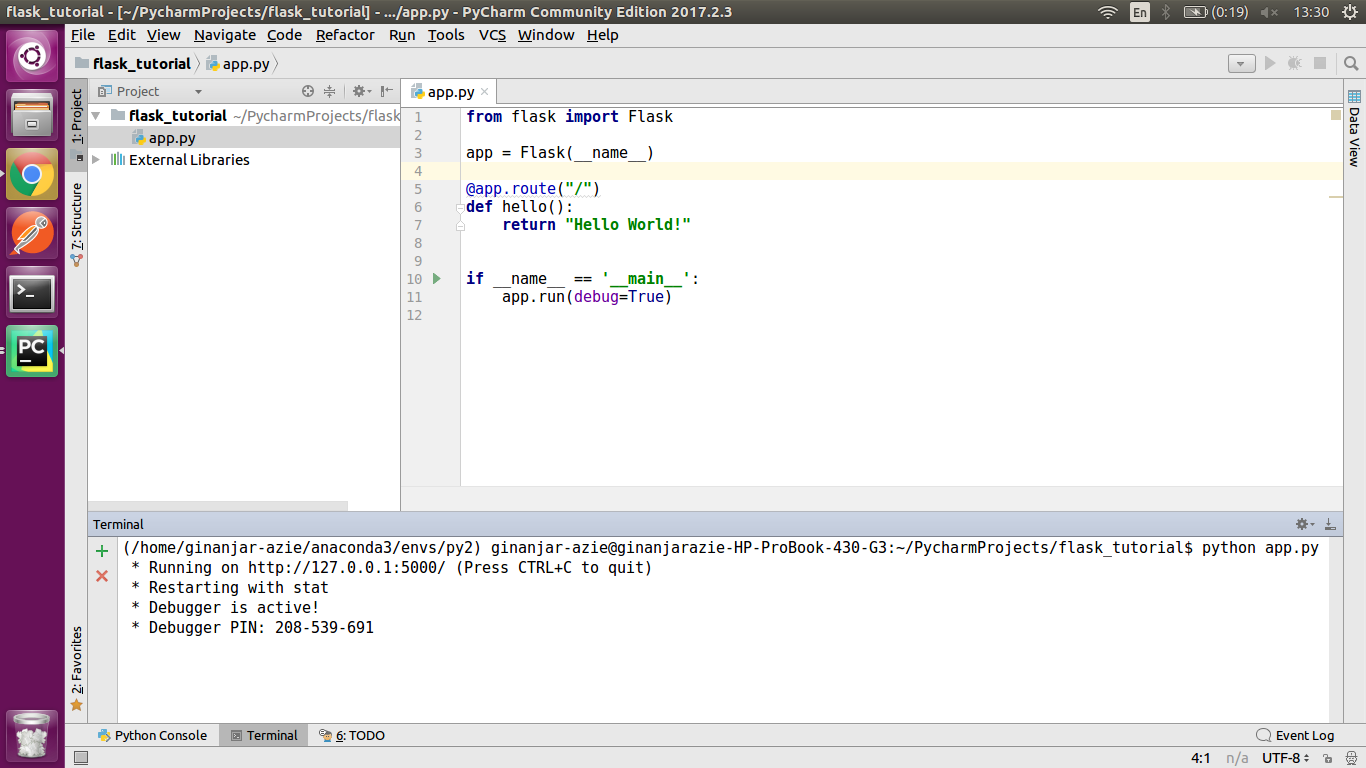Expand the External Libraries tree node
The height and width of the screenshot is (768, 1366).
[x=96, y=160]
